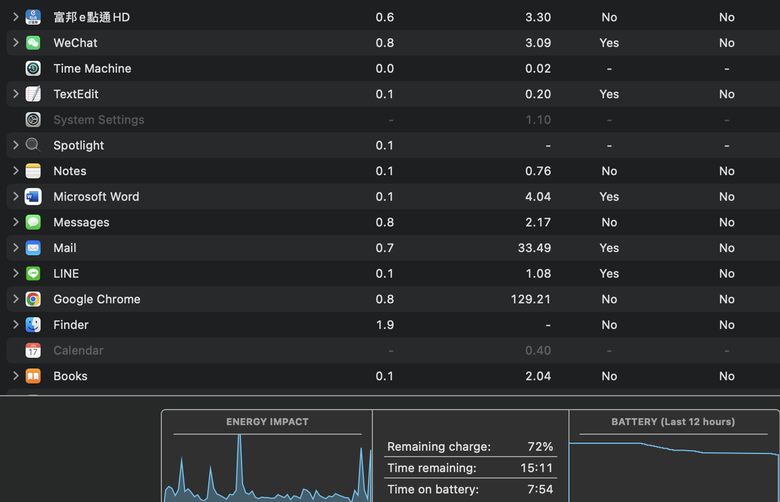
Task: Select the dimmed Calendar row name
Action: (78, 350)
